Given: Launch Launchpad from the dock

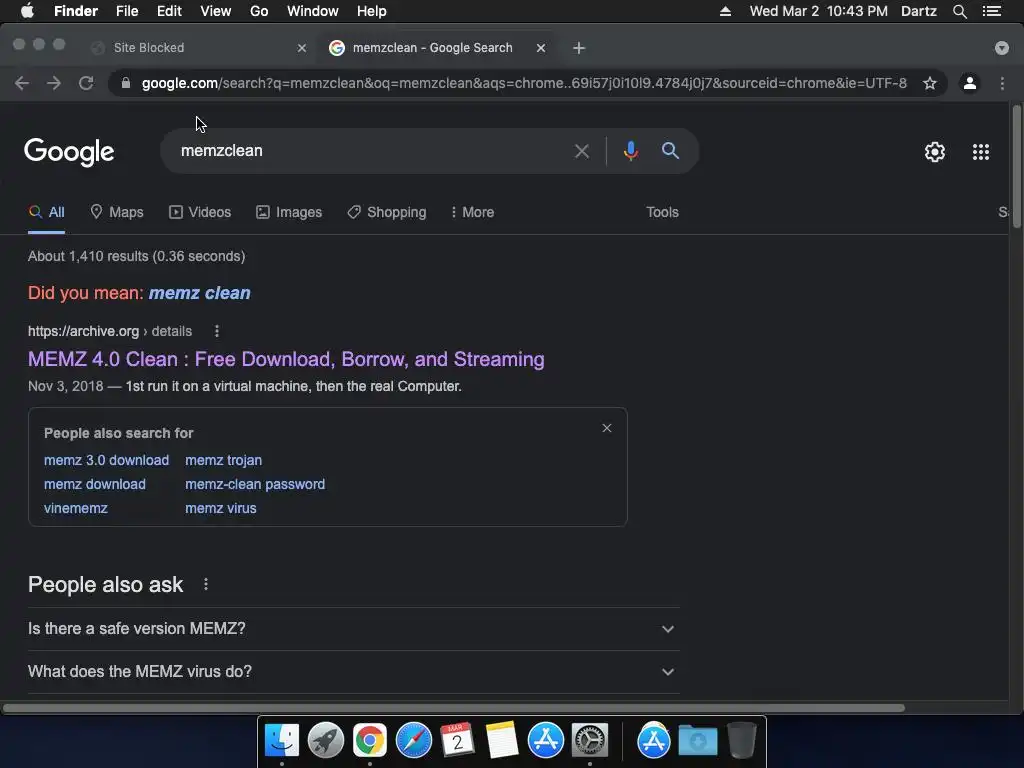Looking at the screenshot, I should point(325,741).
